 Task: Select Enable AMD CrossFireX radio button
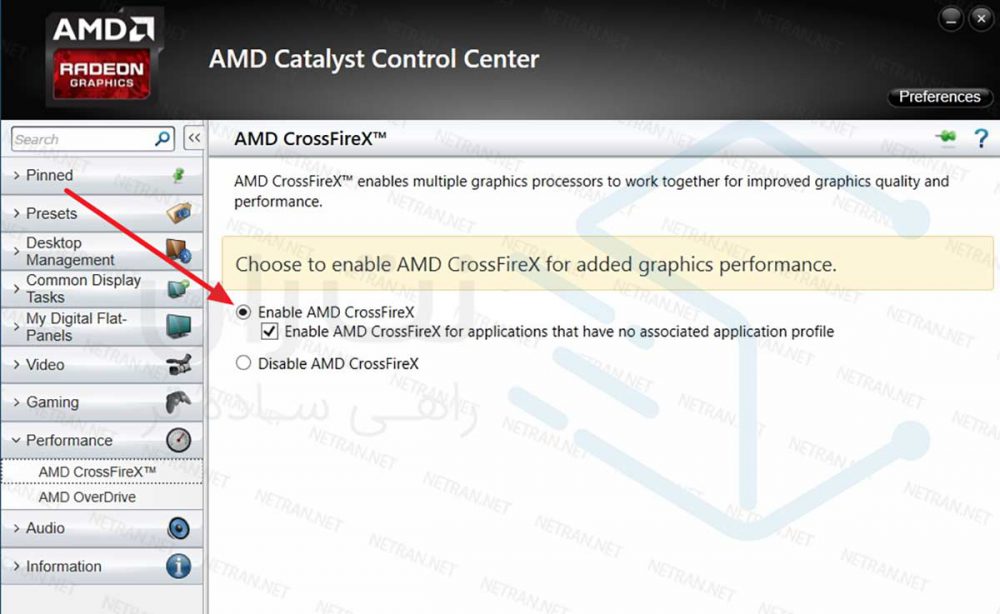(244, 312)
